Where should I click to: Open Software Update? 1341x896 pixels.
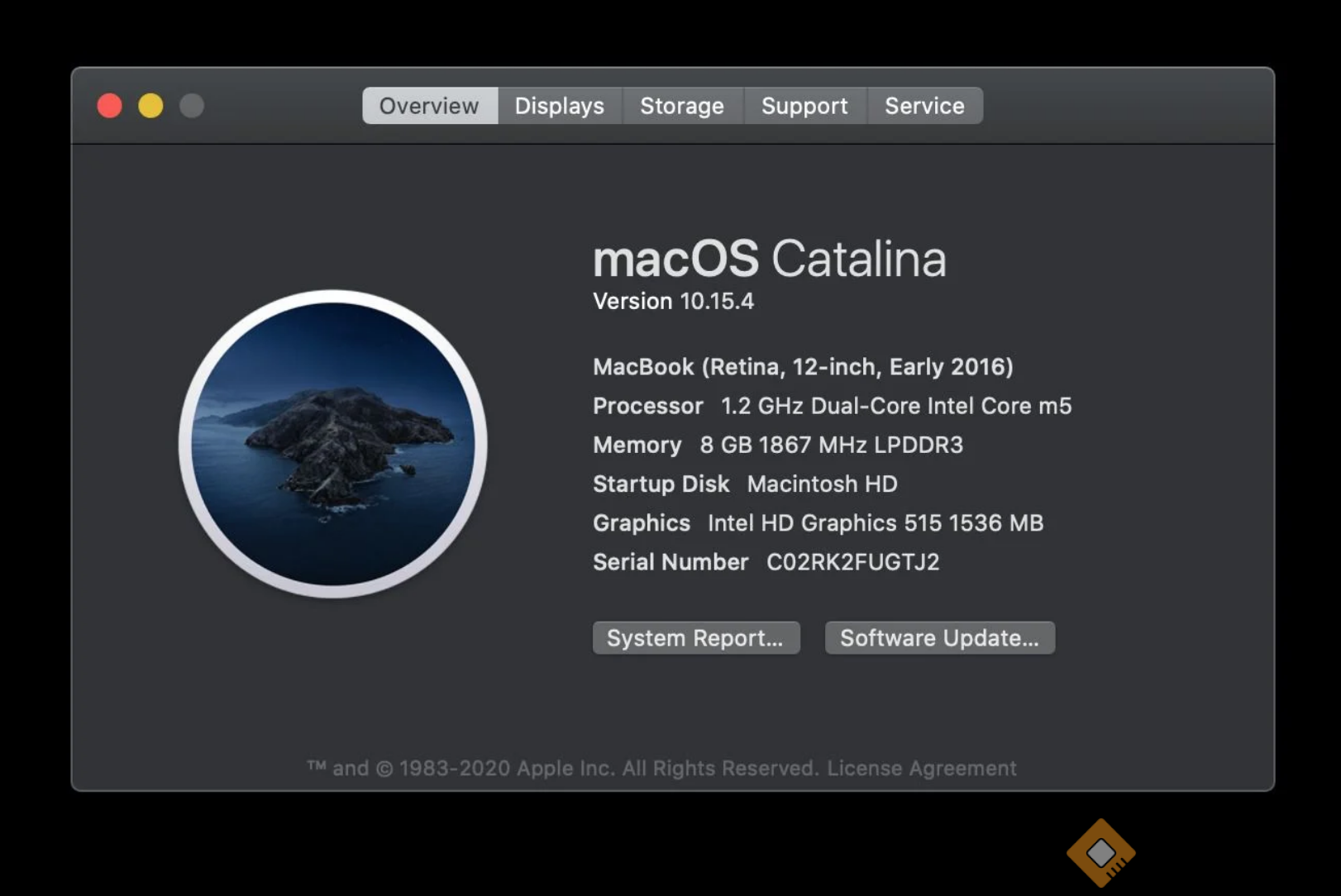[x=939, y=638]
